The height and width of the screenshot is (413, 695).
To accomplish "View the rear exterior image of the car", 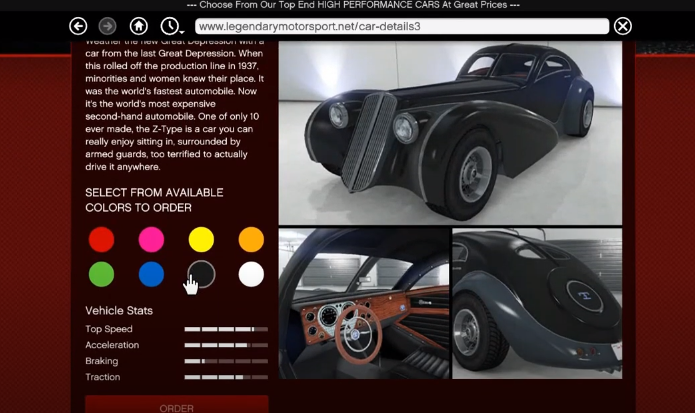I will (537, 304).
